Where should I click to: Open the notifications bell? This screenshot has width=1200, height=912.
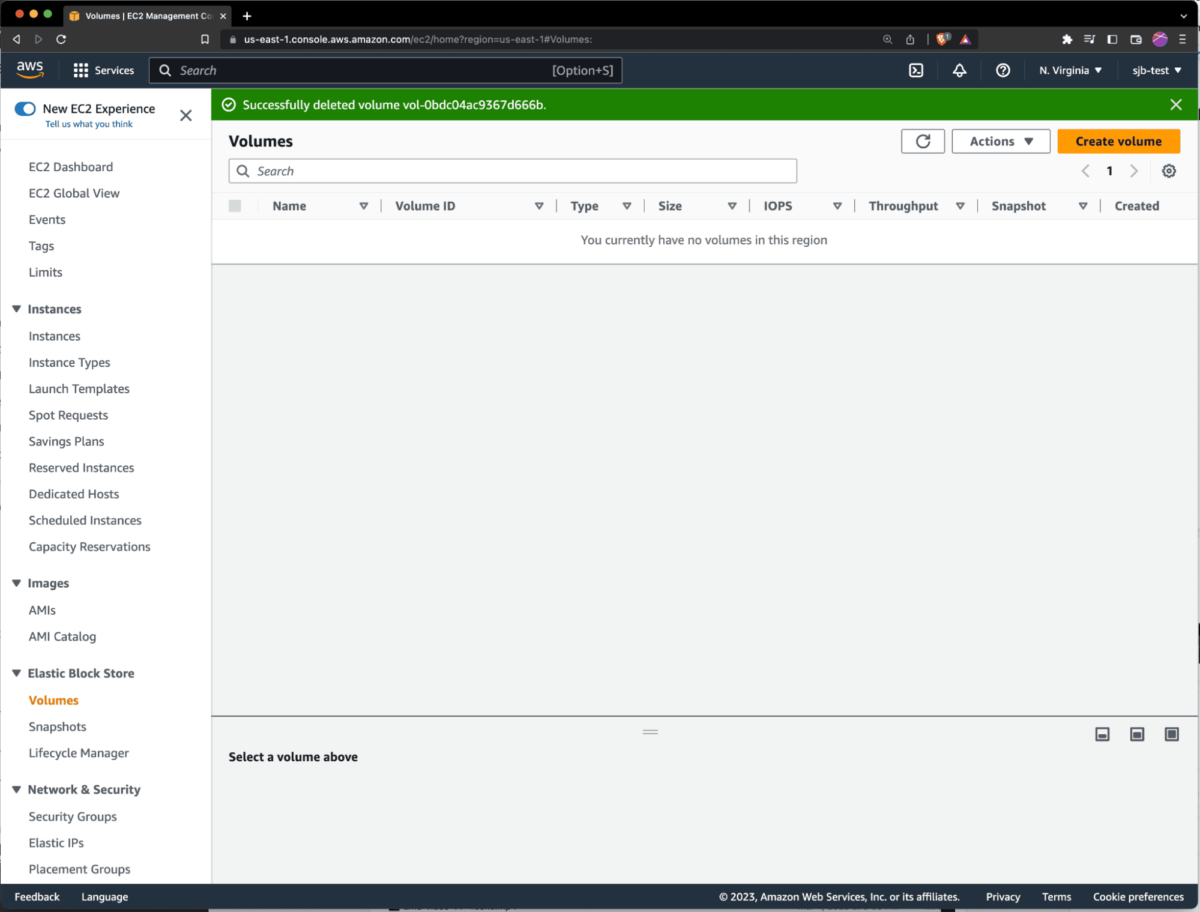point(959,70)
